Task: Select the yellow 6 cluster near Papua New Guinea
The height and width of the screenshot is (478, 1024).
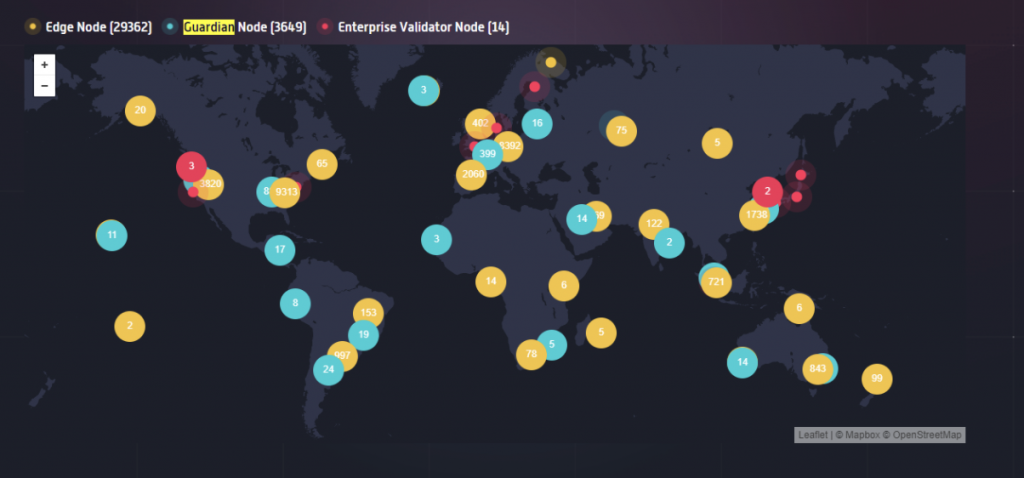Action: (799, 308)
